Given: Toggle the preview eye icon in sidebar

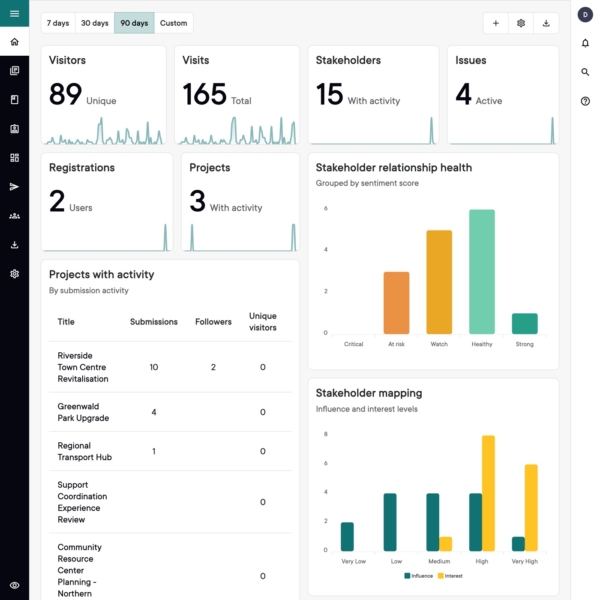Looking at the screenshot, I should pyautogui.click(x=15, y=585).
